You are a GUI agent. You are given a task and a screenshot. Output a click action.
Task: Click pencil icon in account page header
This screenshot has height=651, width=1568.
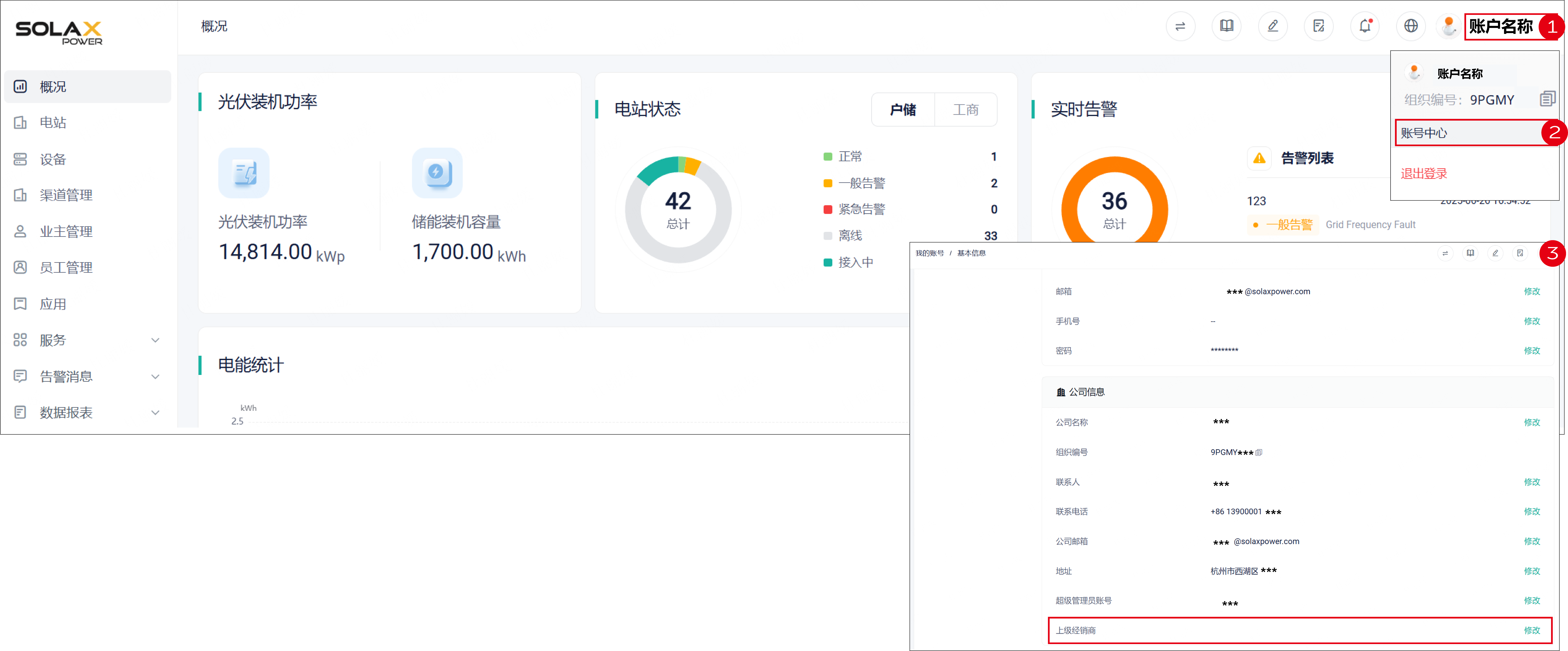tap(1495, 253)
